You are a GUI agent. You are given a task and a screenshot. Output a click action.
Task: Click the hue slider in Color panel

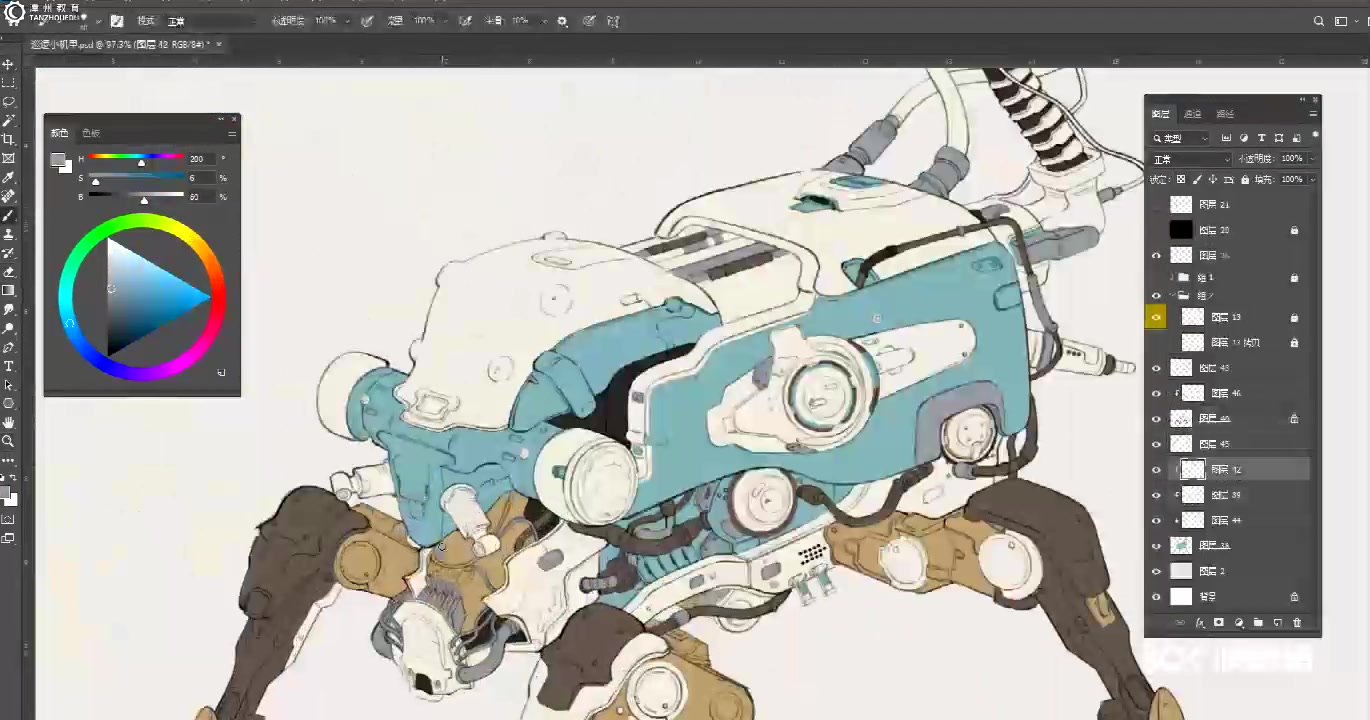(136, 158)
